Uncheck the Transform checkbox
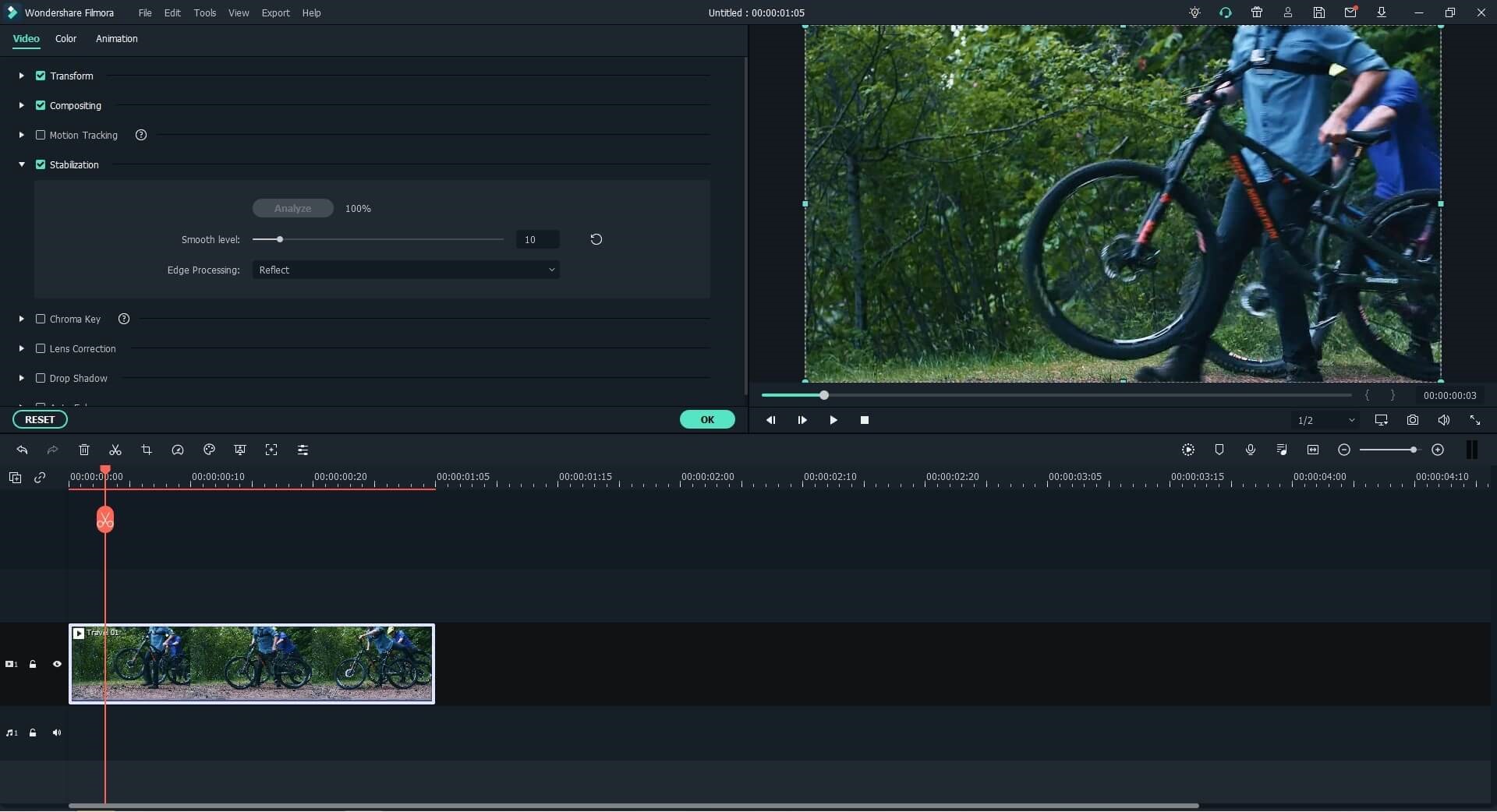1497x812 pixels. [x=41, y=76]
